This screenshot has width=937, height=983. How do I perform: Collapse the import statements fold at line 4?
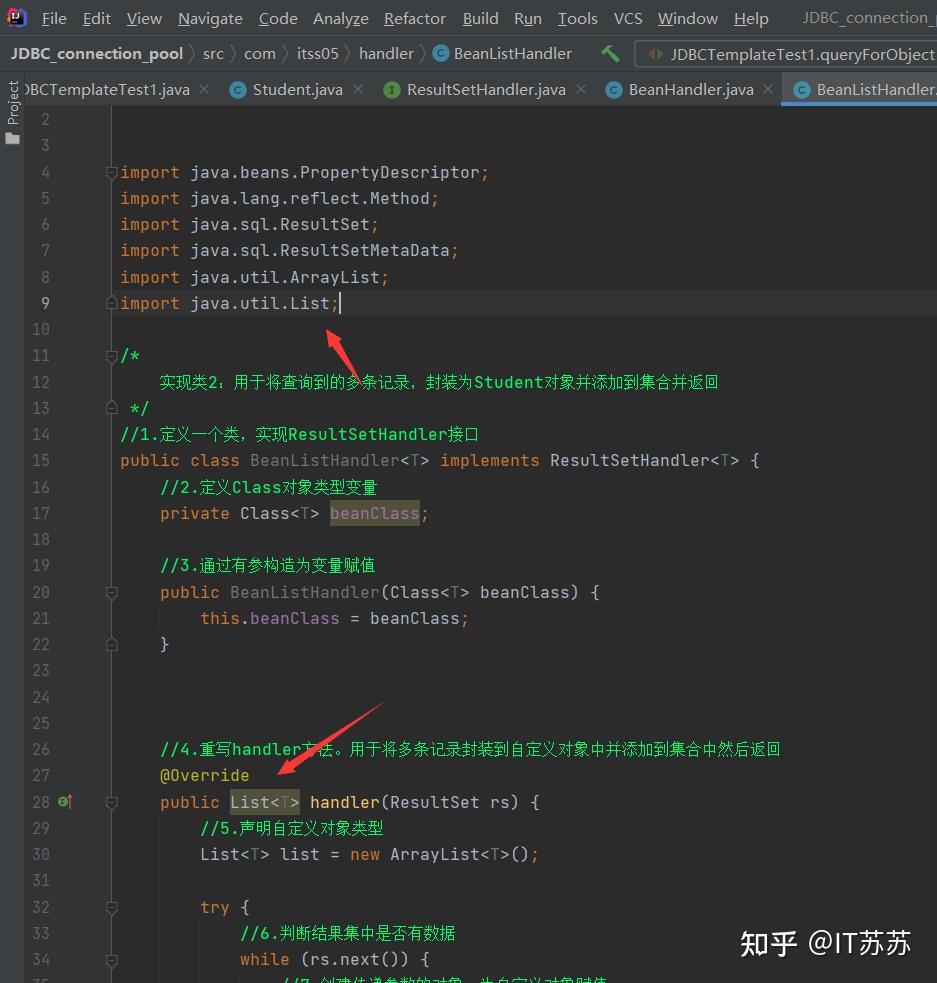(111, 172)
